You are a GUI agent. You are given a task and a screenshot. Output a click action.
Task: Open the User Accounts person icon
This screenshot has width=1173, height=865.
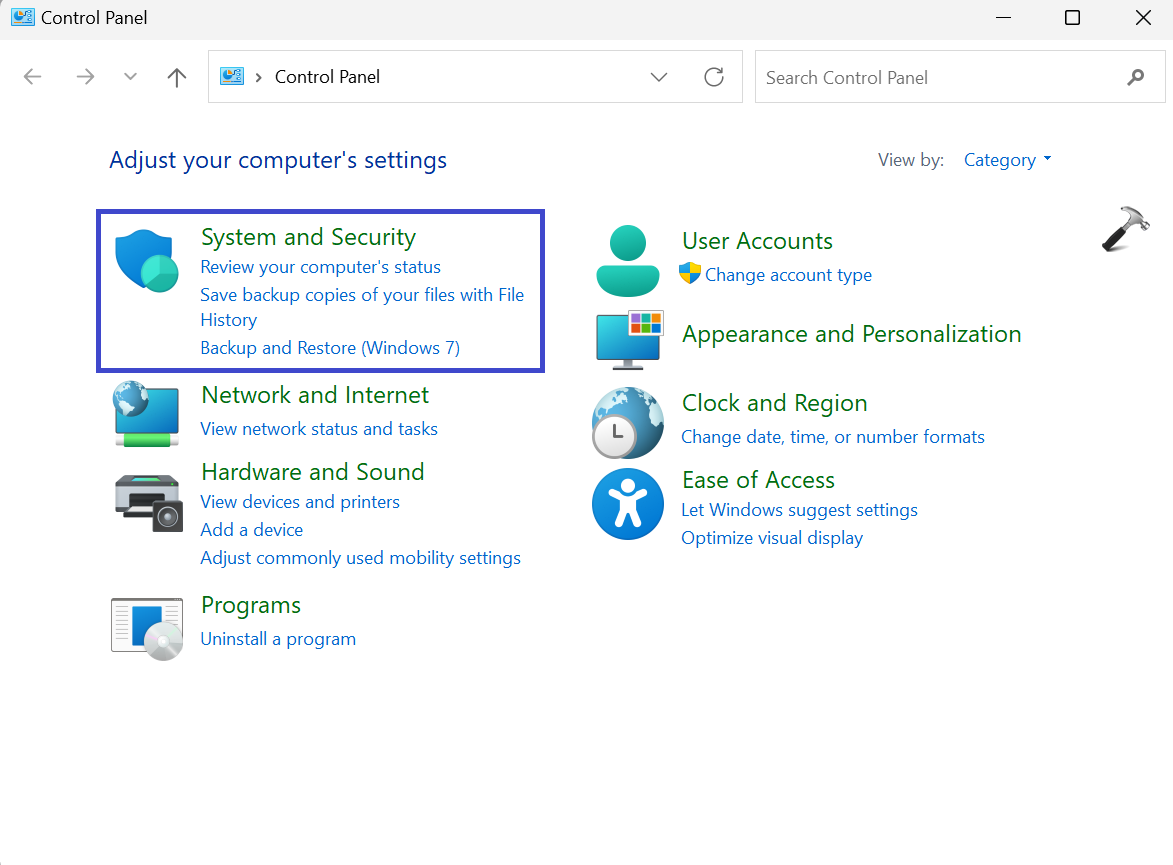(x=627, y=260)
